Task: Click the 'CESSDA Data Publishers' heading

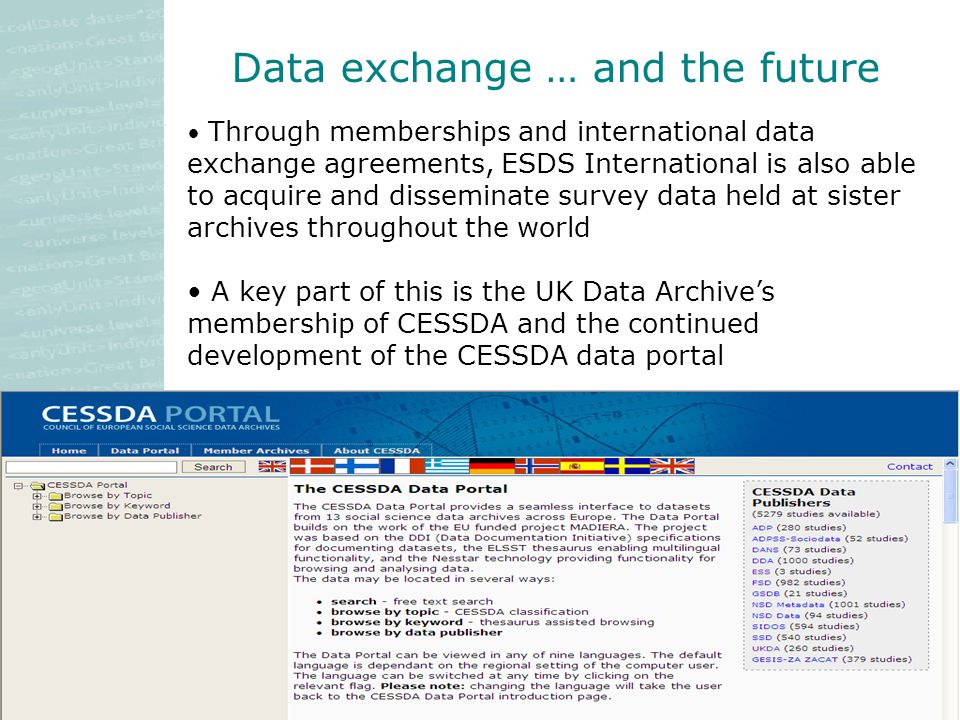Action: (x=803, y=497)
